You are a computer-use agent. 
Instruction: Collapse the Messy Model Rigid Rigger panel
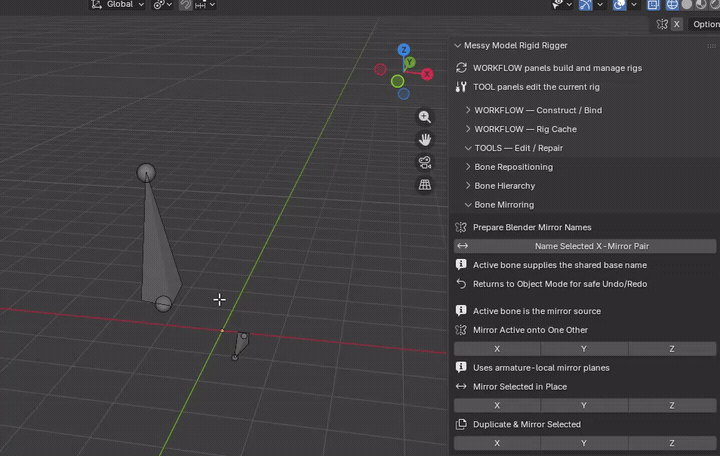(x=457, y=45)
